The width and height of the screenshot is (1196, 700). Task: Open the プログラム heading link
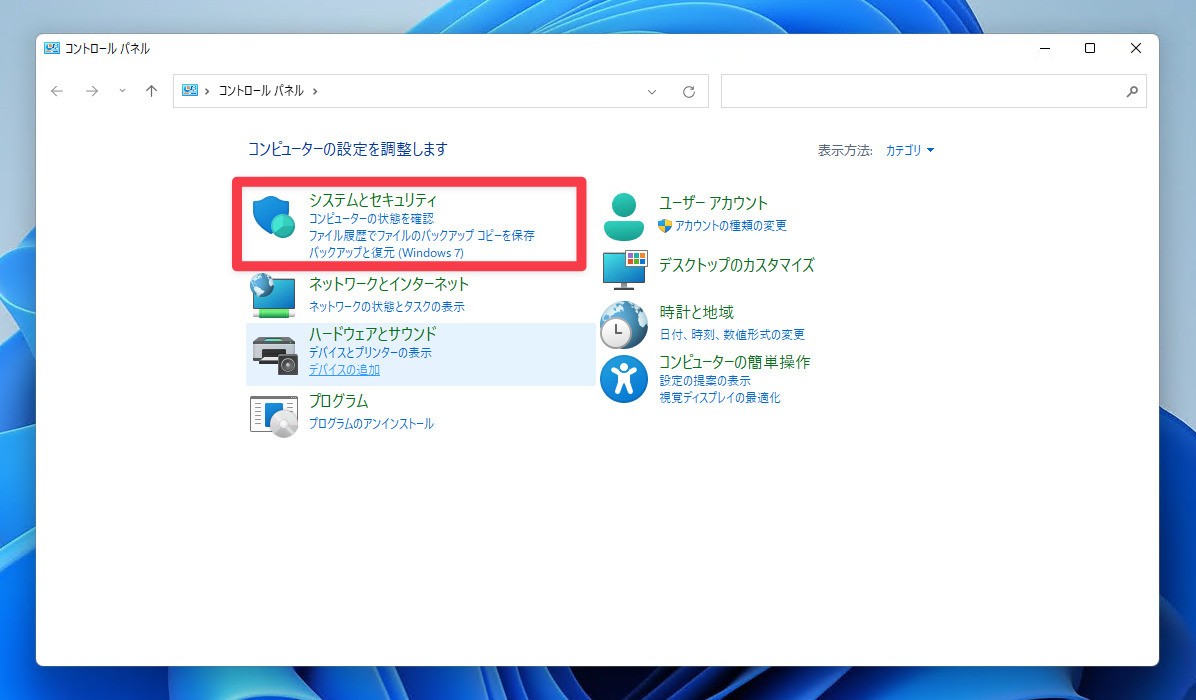click(338, 400)
